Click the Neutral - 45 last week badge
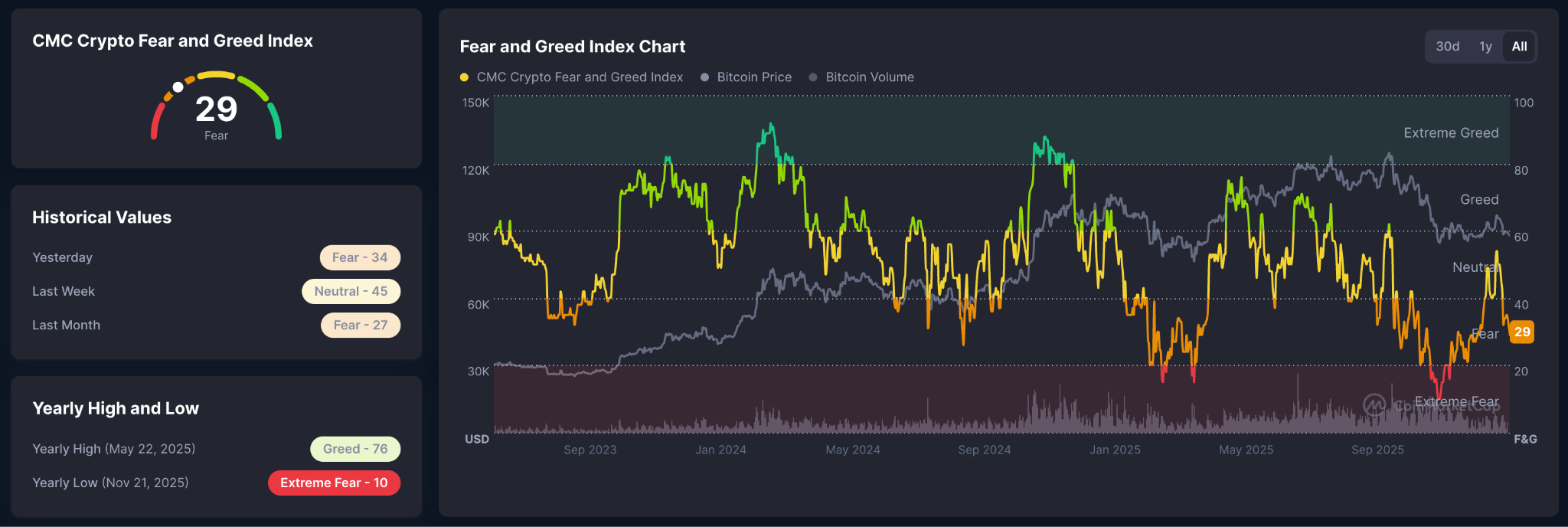1568x527 pixels. [351, 291]
